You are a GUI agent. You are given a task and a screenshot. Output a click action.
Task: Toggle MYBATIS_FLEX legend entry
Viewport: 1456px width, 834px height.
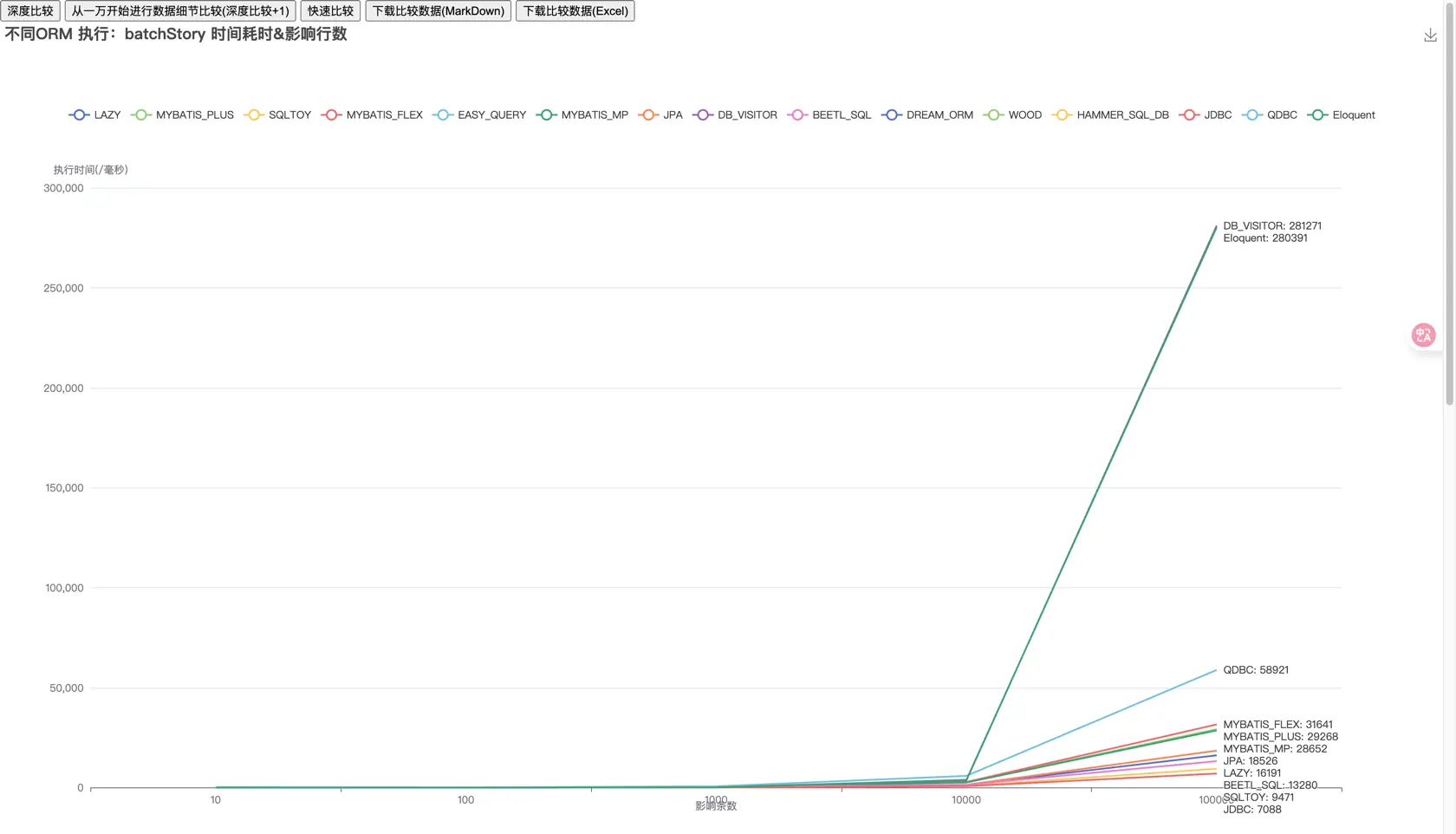[373, 115]
